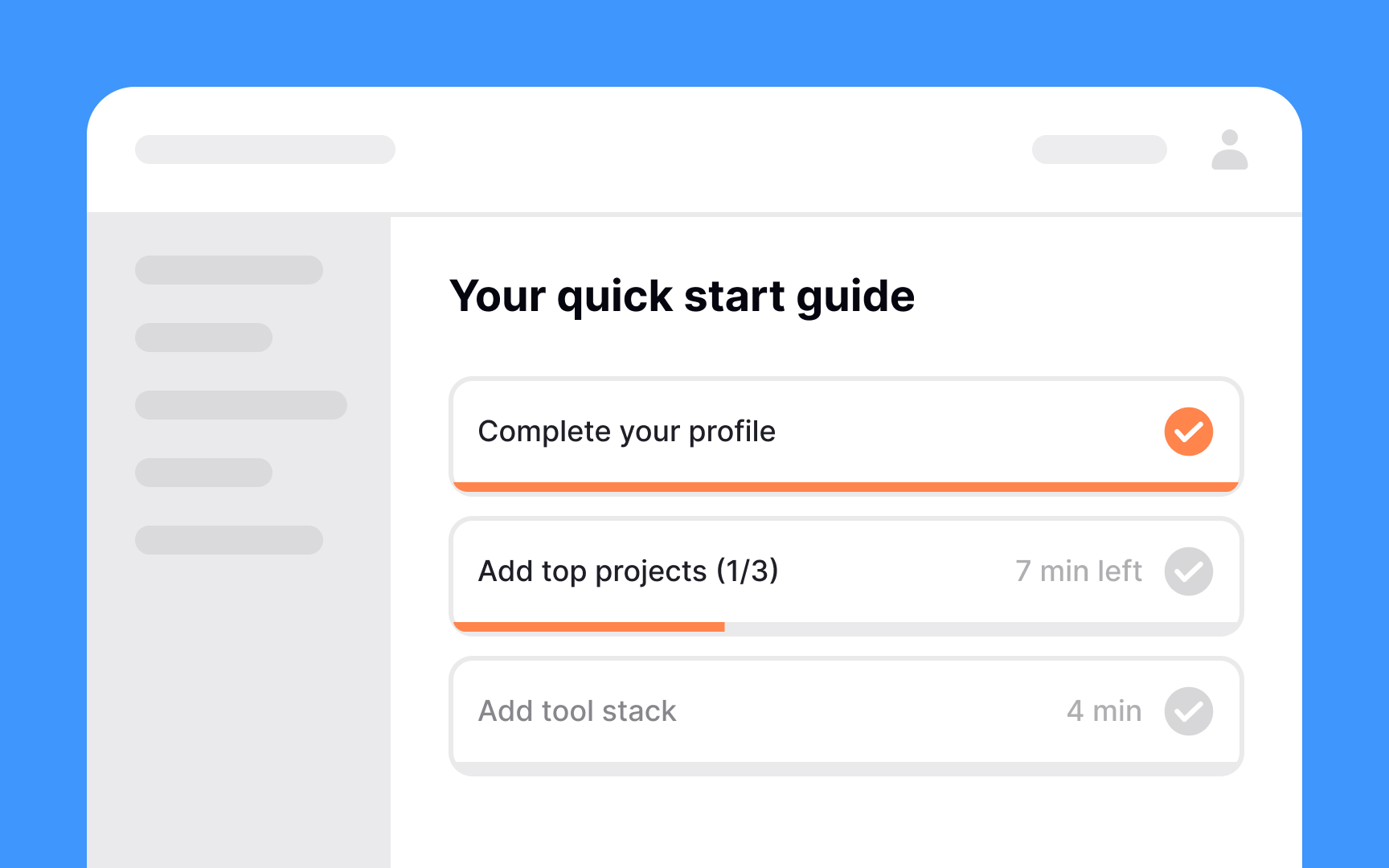The width and height of the screenshot is (1389, 868).
Task: Click the empty tool stack progress bar
Action: [x=846, y=767]
